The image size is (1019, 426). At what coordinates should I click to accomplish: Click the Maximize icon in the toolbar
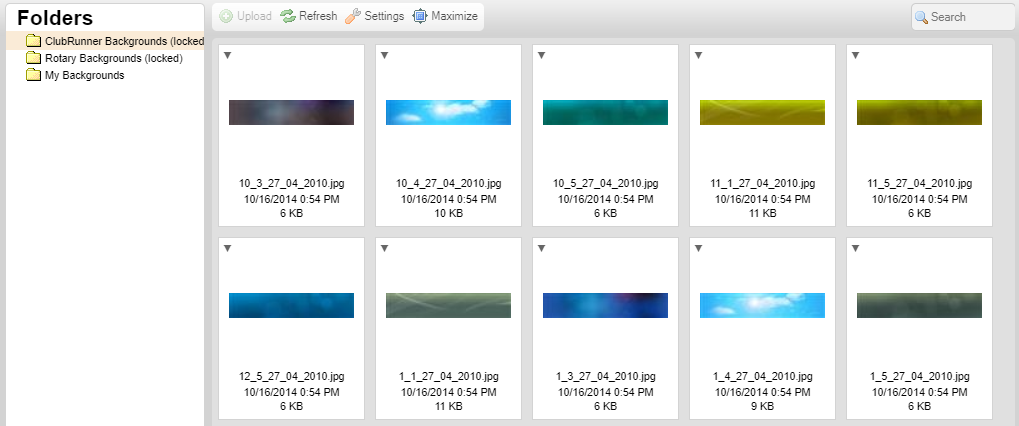point(420,17)
